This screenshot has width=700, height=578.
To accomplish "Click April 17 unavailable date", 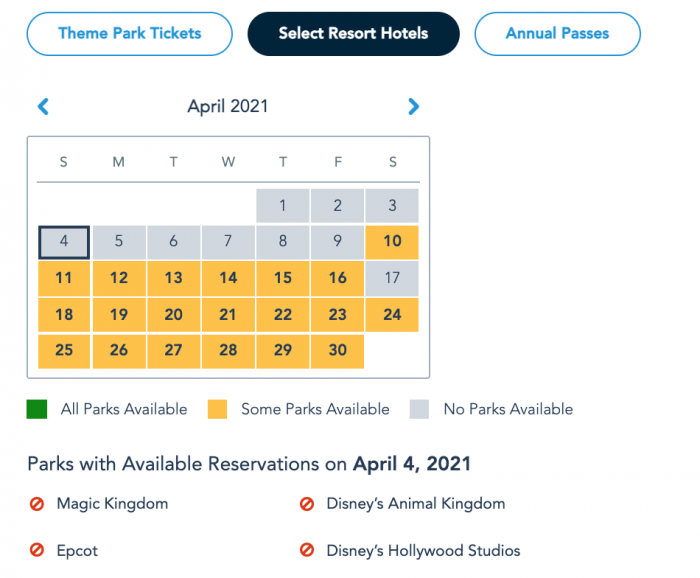I will tap(392, 278).
